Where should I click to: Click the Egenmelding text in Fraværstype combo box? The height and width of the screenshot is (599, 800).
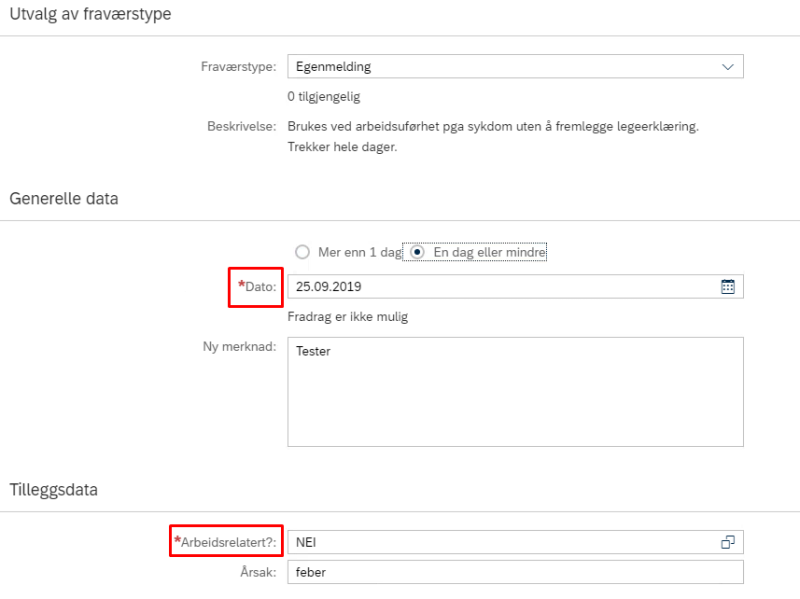click(333, 67)
